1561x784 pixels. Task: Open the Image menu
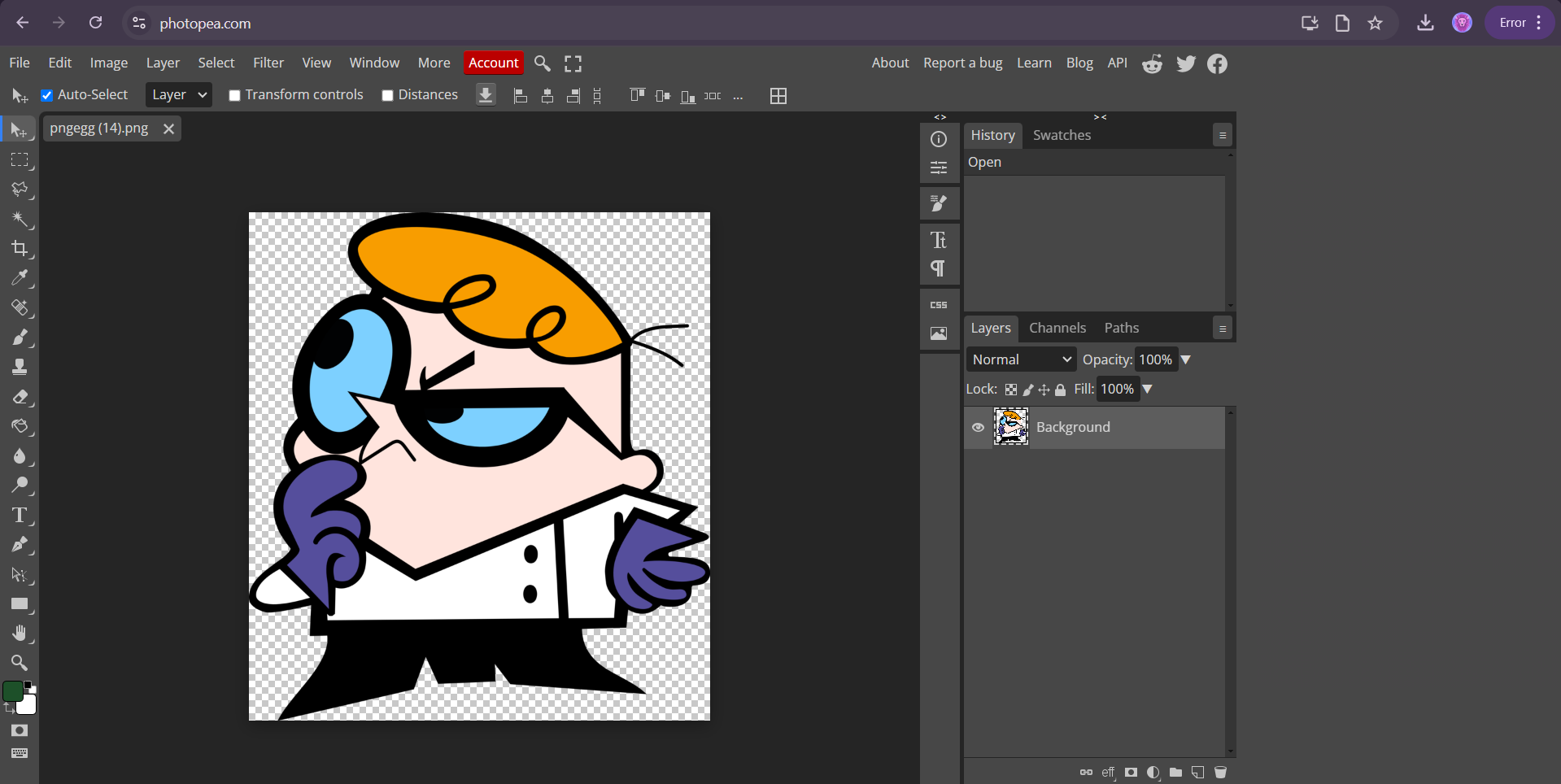click(x=109, y=63)
